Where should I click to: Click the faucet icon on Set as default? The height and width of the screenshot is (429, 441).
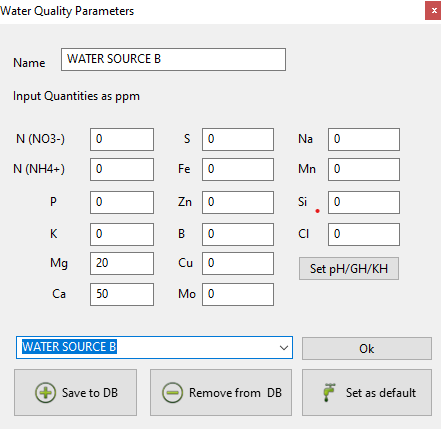tap(329, 392)
